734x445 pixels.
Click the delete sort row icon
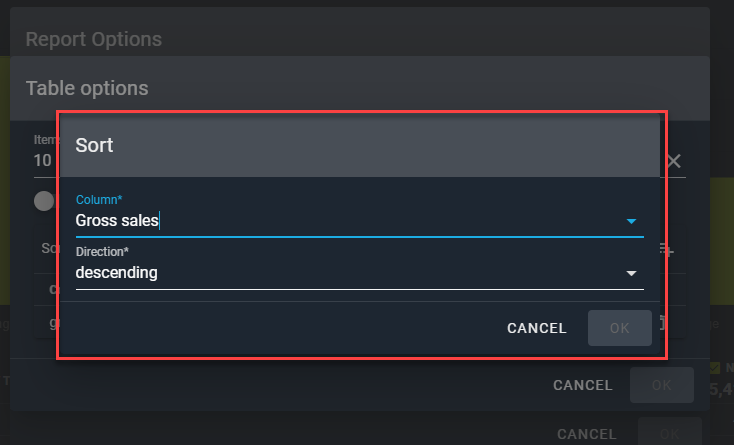point(662,322)
